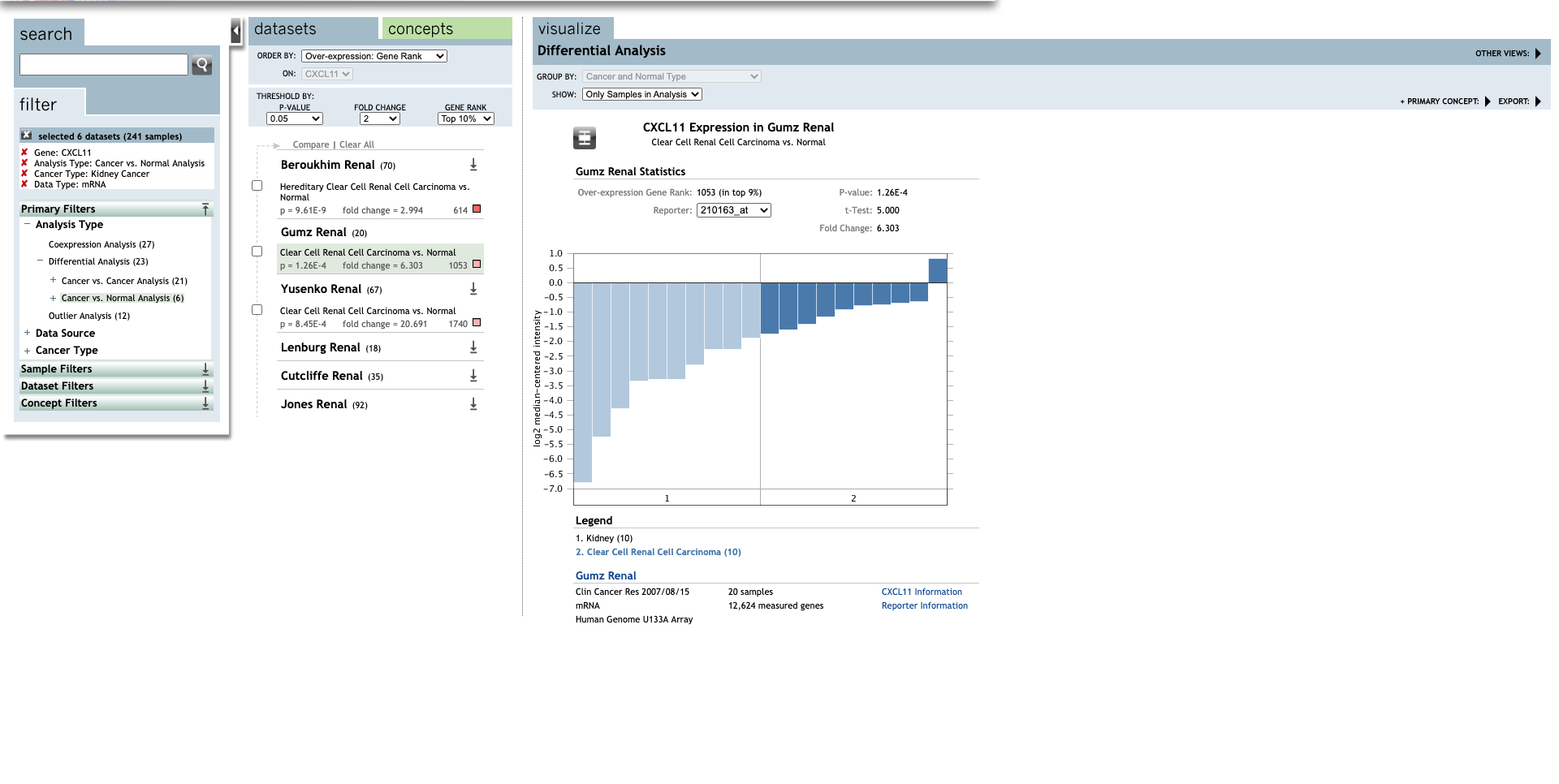Open Export arrow
1559x784 pixels.
click(x=1538, y=101)
